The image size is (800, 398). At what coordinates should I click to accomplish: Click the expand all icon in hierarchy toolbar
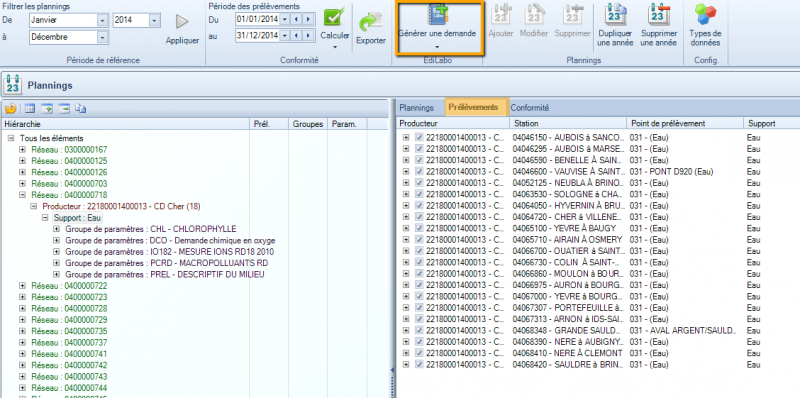point(47,108)
